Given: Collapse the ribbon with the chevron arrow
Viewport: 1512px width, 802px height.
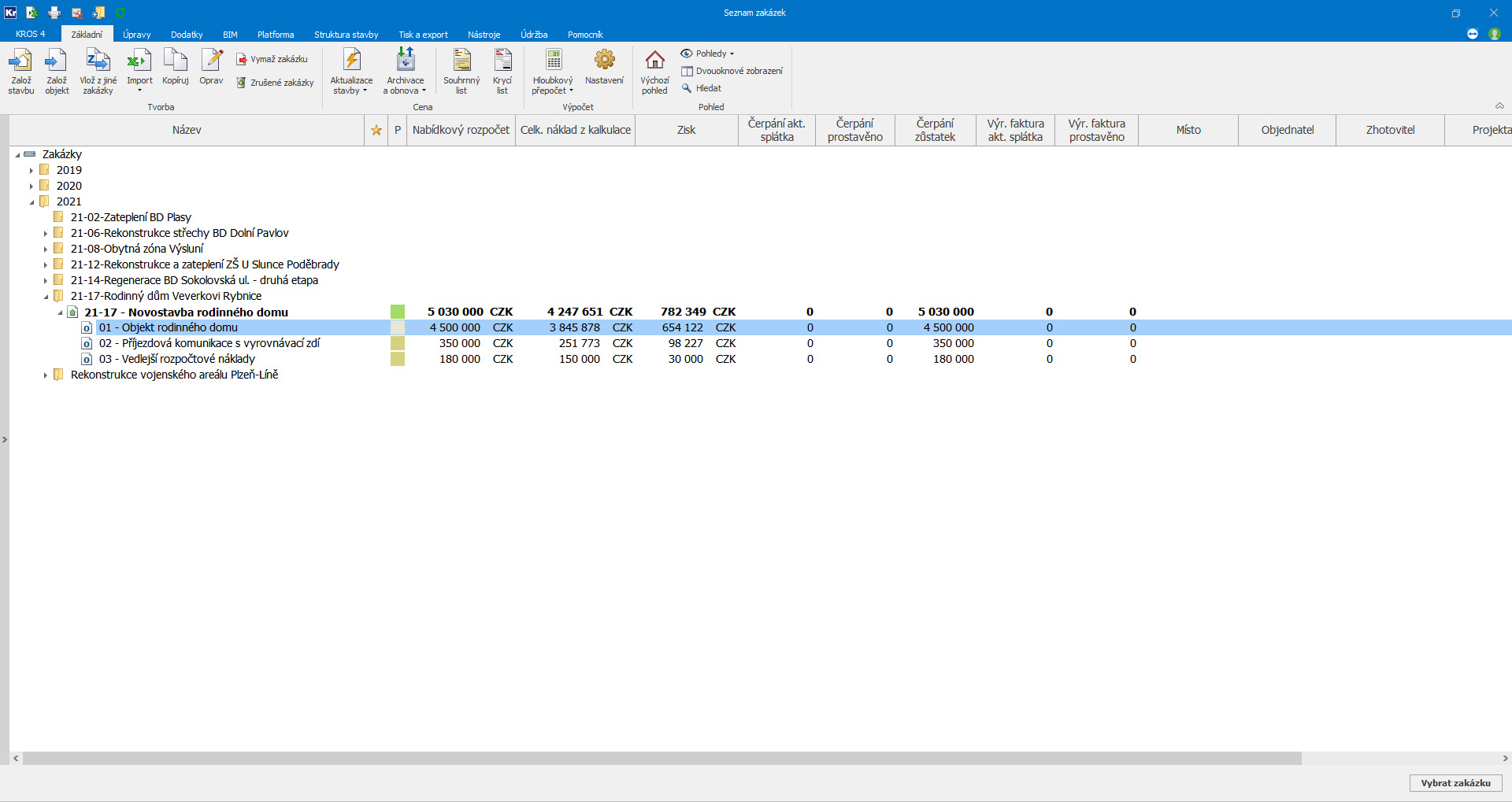Looking at the screenshot, I should [x=1499, y=106].
